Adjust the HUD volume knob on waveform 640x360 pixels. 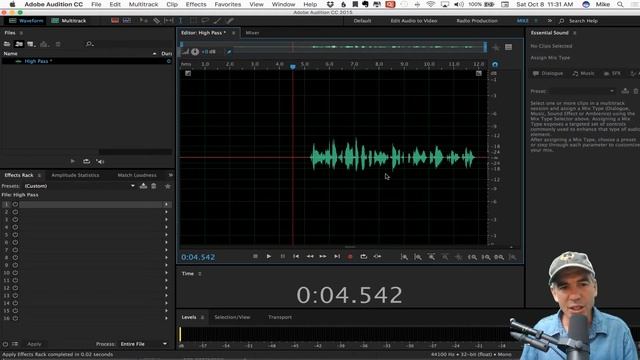click(x=195, y=51)
